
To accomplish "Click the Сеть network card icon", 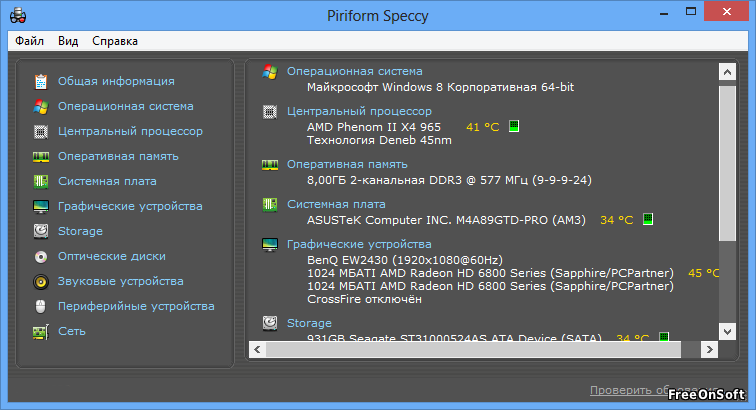I will pos(41,332).
